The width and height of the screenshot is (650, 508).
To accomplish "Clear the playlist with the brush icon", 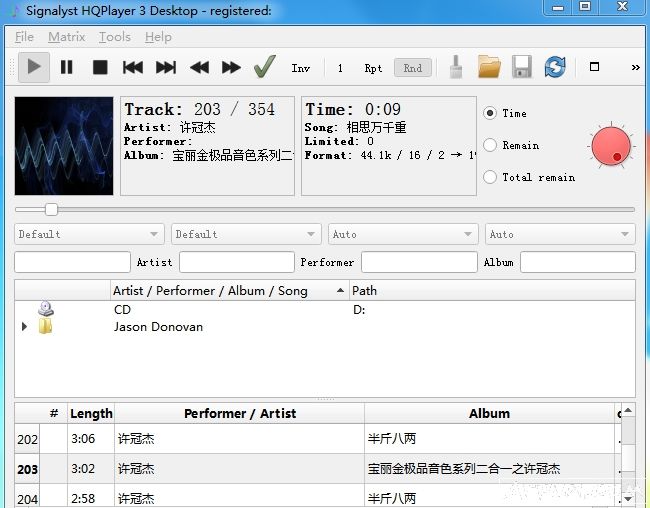I will click(x=456, y=67).
